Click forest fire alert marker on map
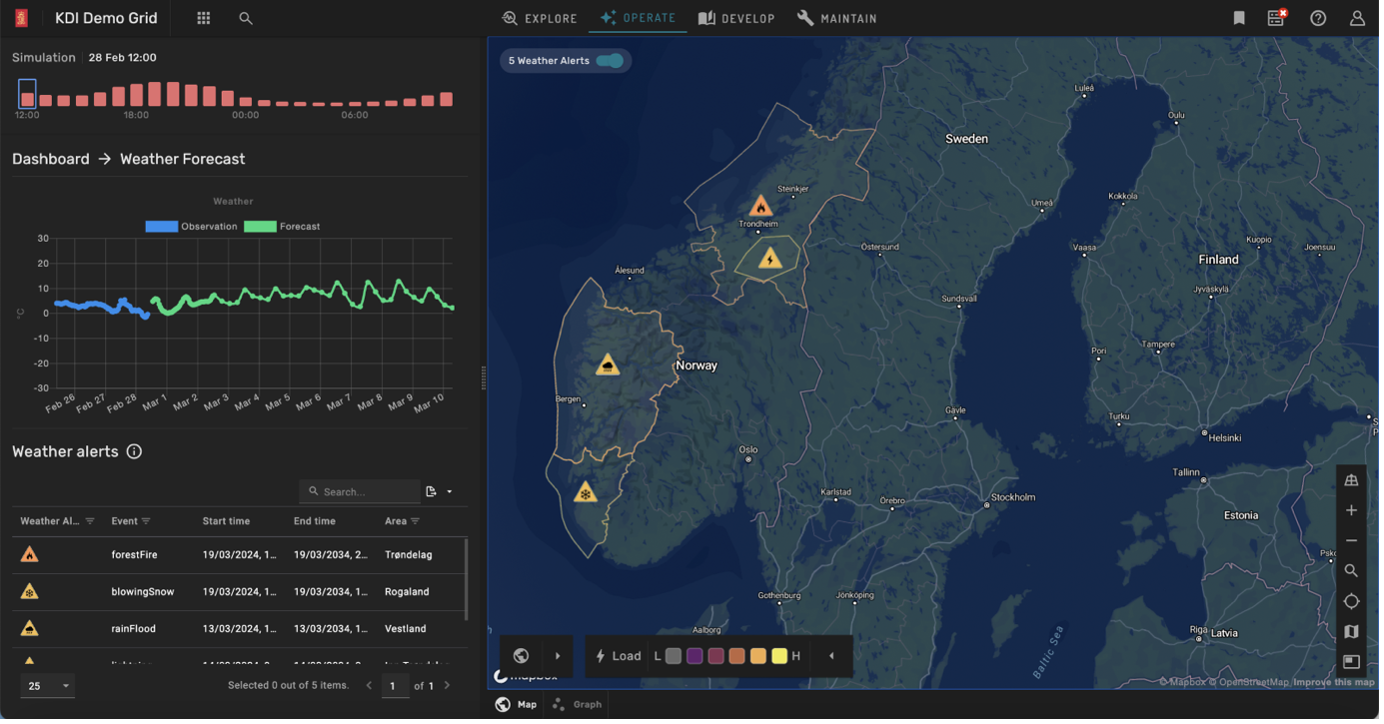Screen dimensions: 1384x724 tap(763, 207)
